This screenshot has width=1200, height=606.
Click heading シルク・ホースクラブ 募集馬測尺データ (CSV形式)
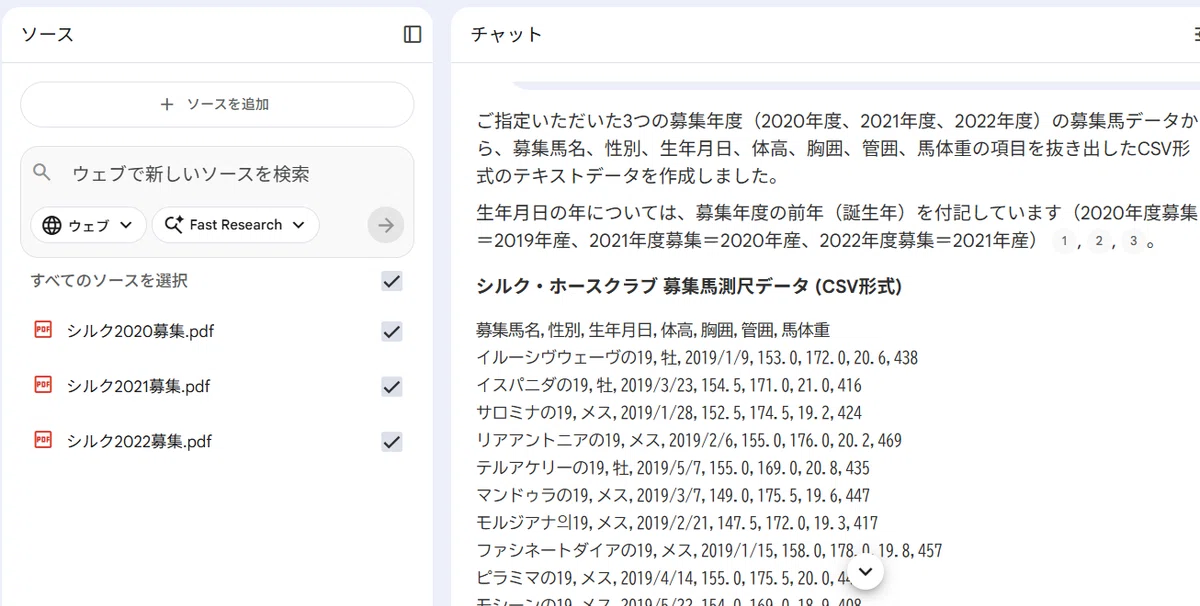pos(690,287)
